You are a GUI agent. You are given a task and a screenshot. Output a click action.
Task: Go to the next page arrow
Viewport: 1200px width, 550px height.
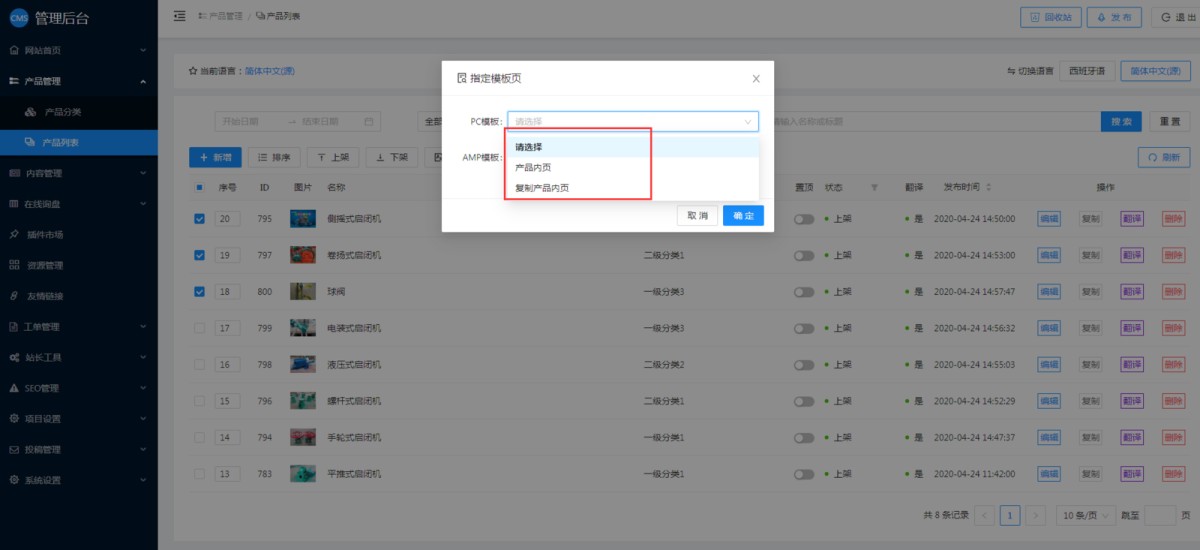pos(1036,515)
